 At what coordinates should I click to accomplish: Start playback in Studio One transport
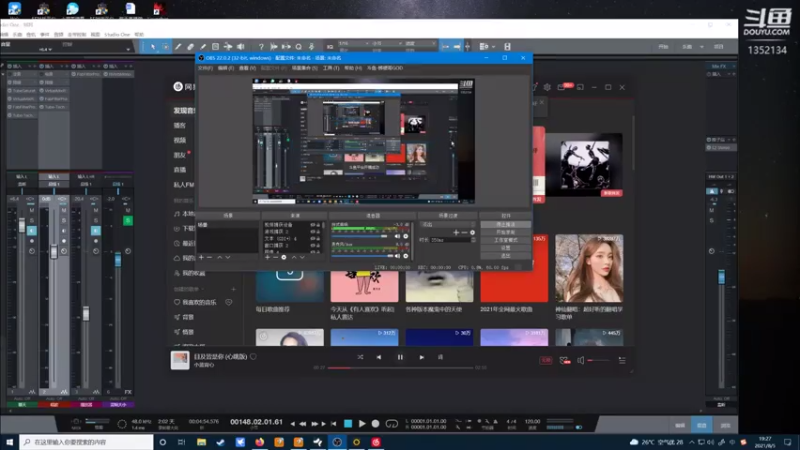(x=362, y=423)
